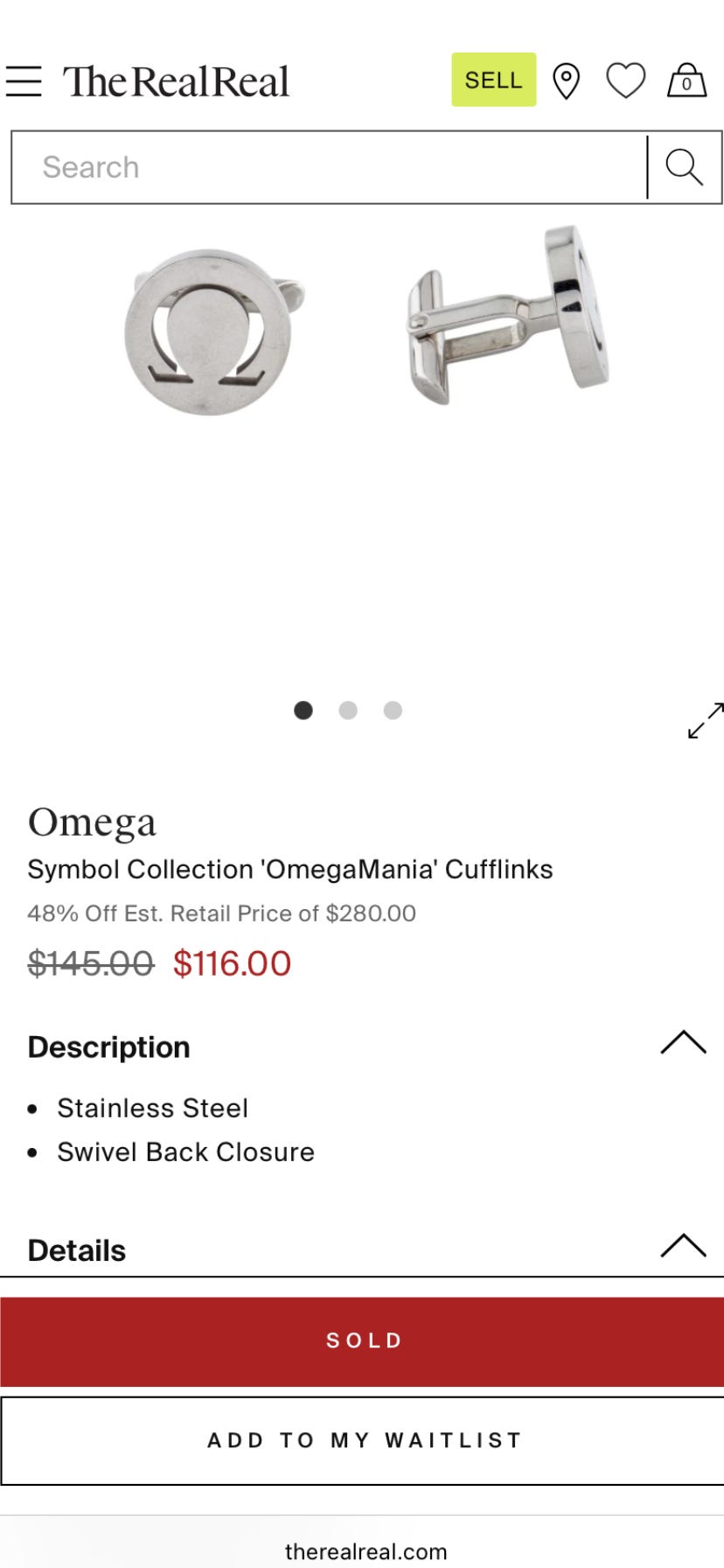724x1568 pixels.
Task: Open the hamburger navigation menu
Action: tap(24, 80)
